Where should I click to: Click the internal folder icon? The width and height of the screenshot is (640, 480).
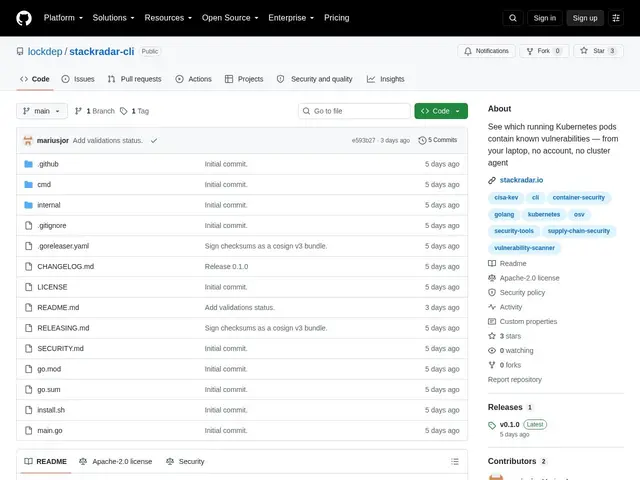(28, 205)
